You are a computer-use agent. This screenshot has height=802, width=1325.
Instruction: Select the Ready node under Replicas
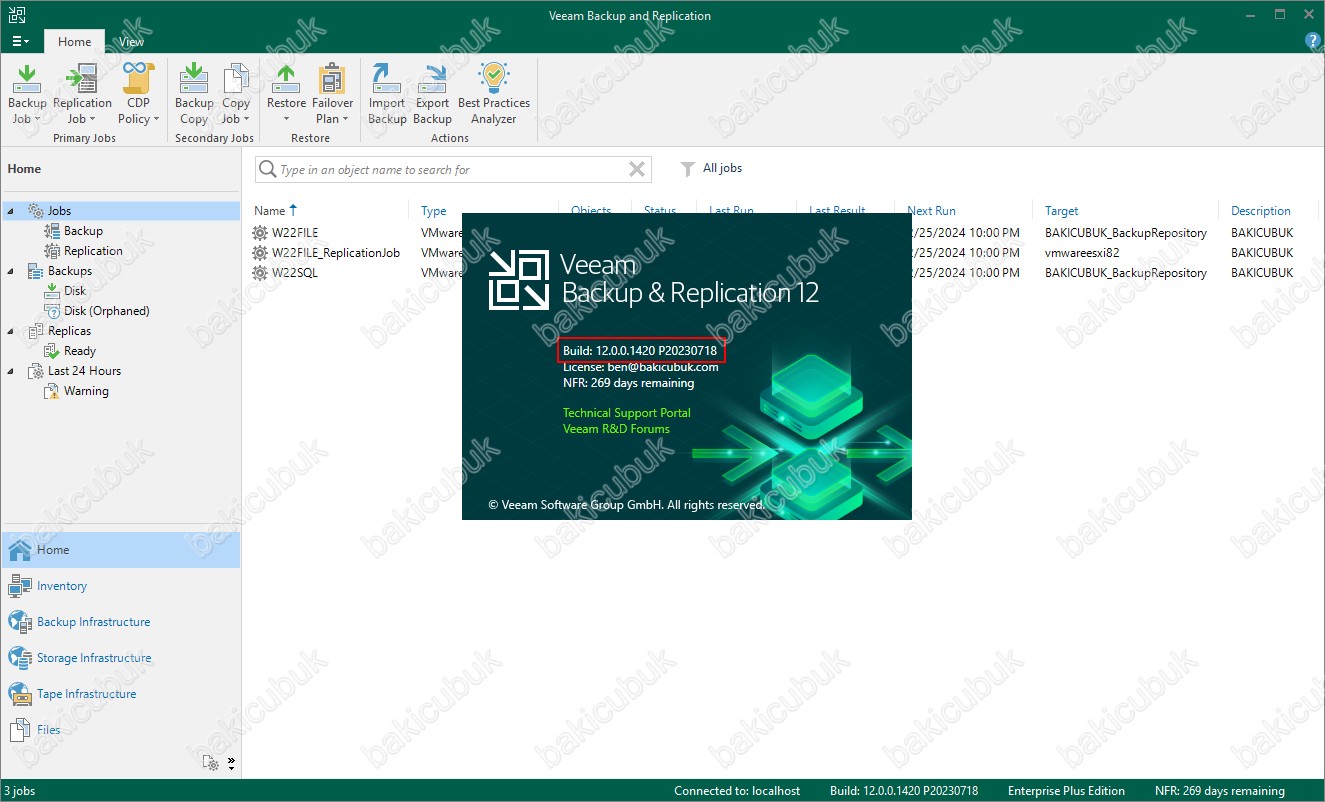[80, 351]
